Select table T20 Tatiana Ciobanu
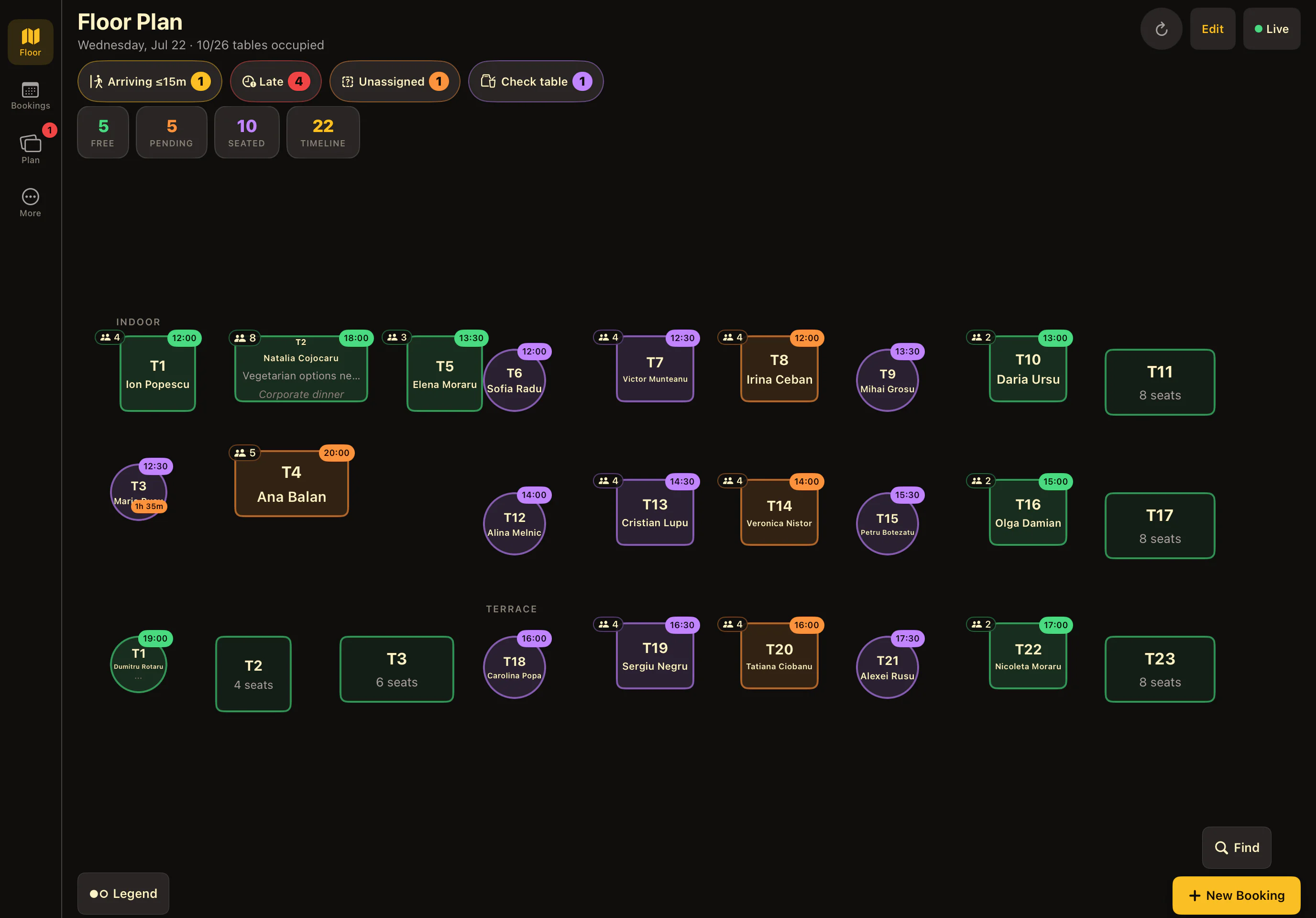This screenshot has width=1316, height=918. click(779, 656)
